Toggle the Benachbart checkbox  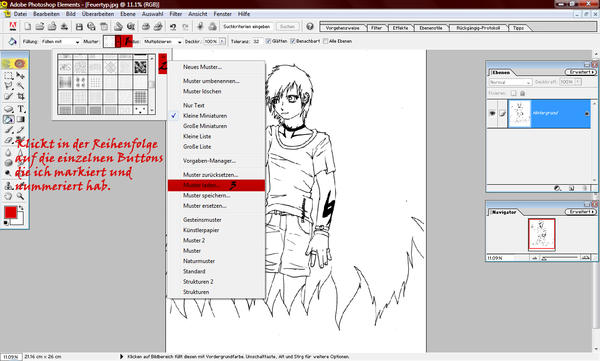pos(293,41)
